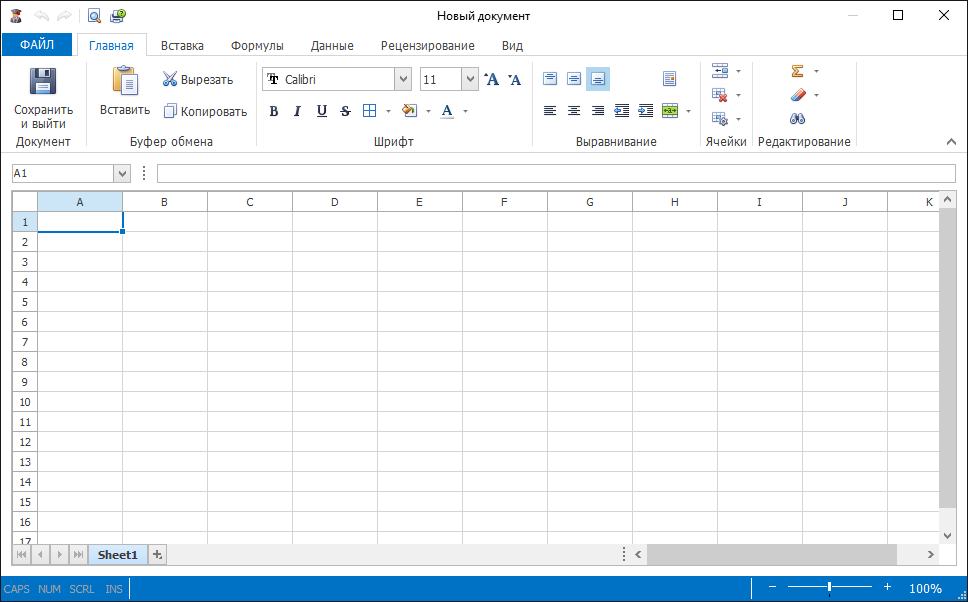Switch to the Данные tab
Image resolution: width=968 pixels, height=602 pixels.
pos(332,46)
